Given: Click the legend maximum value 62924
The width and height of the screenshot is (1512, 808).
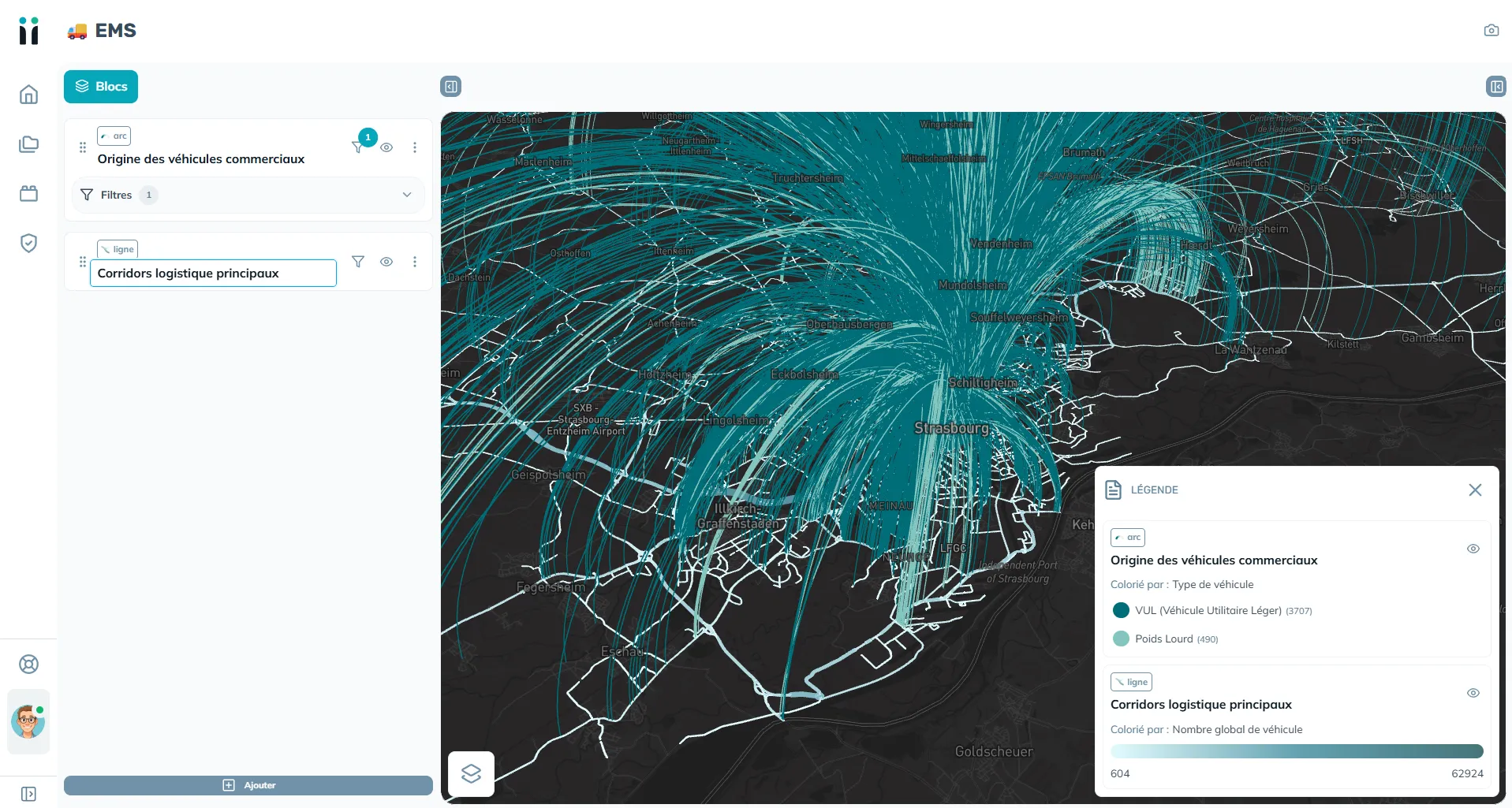Looking at the screenshot, I should point(1467,773).
